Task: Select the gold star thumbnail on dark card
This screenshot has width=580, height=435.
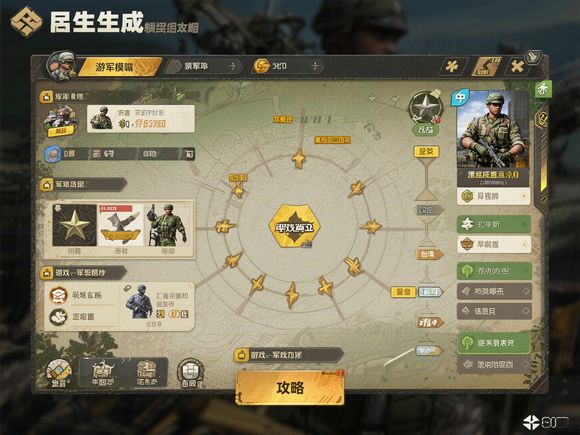Action: (74, 225)
